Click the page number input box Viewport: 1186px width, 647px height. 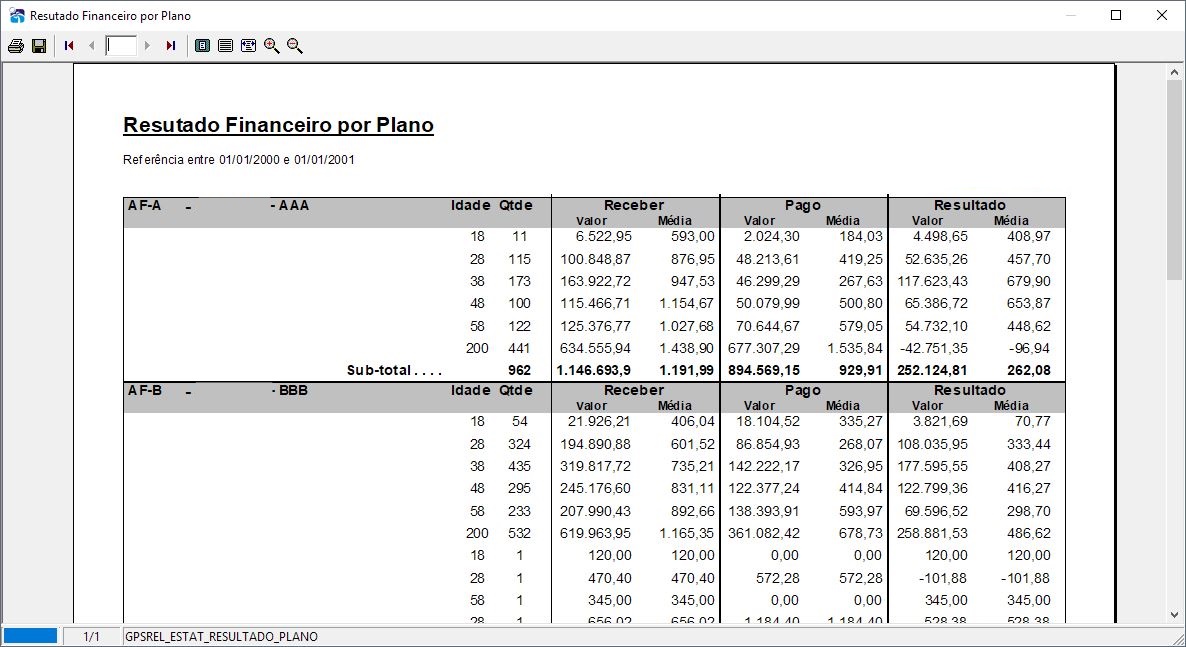[121, 46]
